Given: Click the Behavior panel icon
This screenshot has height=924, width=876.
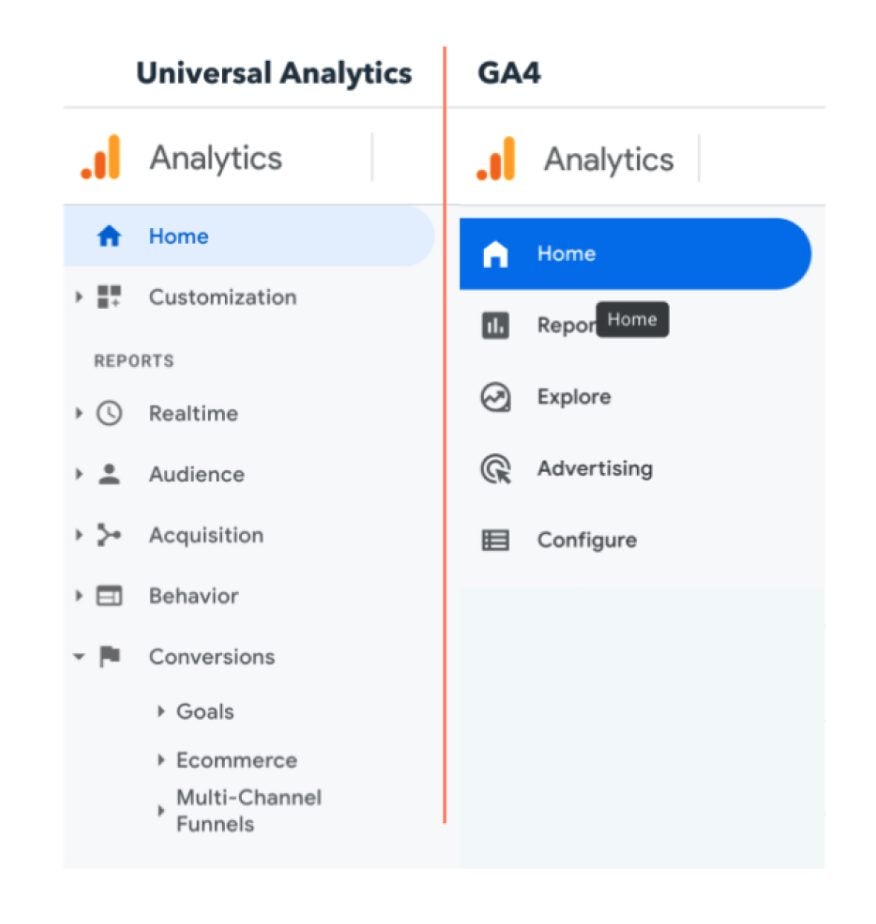Looking at the screenshot, I should (x=110, y=596).
